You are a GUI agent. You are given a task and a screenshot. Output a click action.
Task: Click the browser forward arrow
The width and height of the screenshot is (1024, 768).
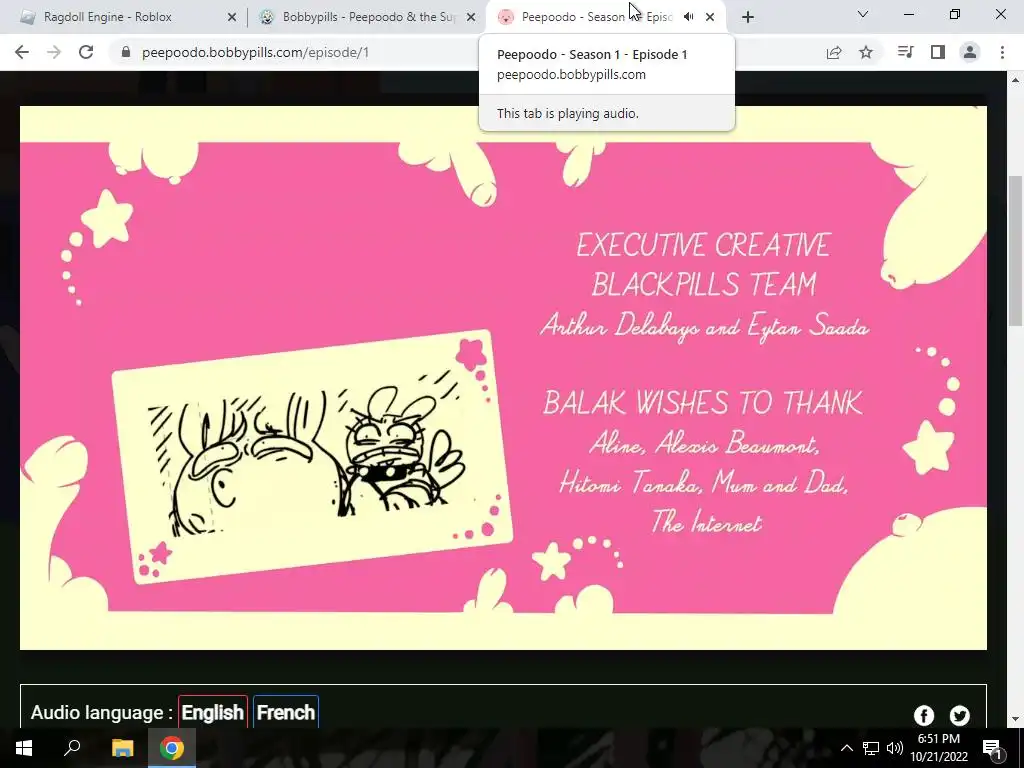pyautogui.click(x=54, y=52)
